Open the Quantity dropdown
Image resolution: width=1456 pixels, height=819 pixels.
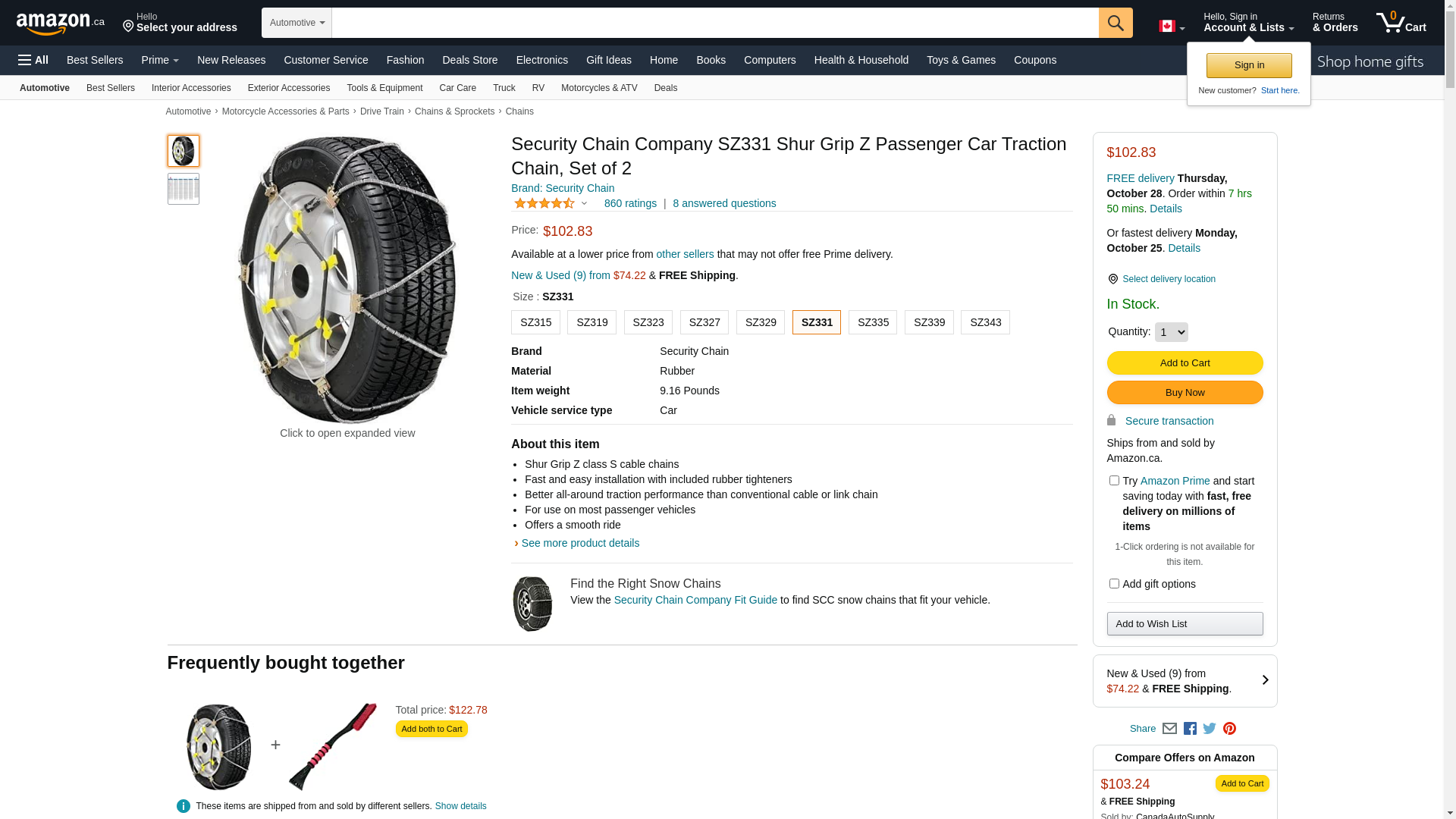(x=1171, y=332)
